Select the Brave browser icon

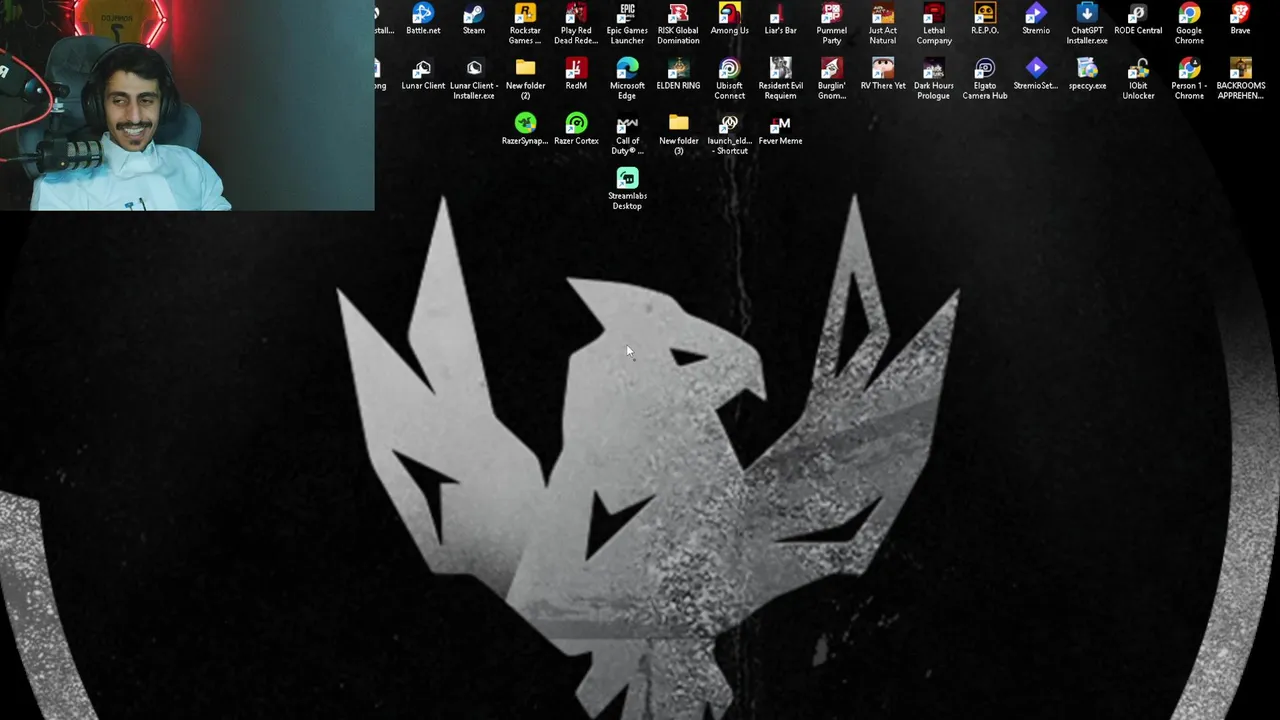click(1240, 19)
